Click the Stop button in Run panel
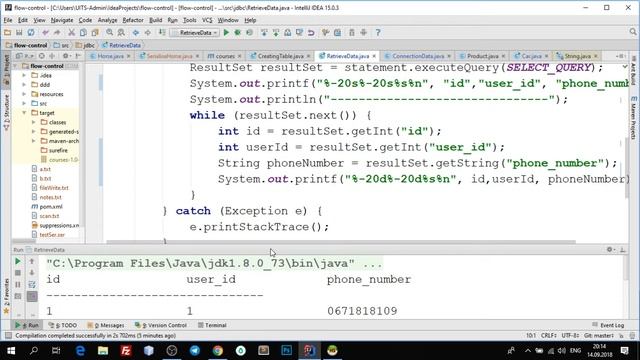This screenshot has height=360, width=640. tap(18, 273)
